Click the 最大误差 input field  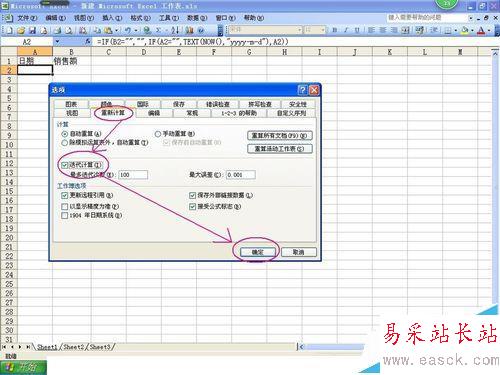coord(241,175)
